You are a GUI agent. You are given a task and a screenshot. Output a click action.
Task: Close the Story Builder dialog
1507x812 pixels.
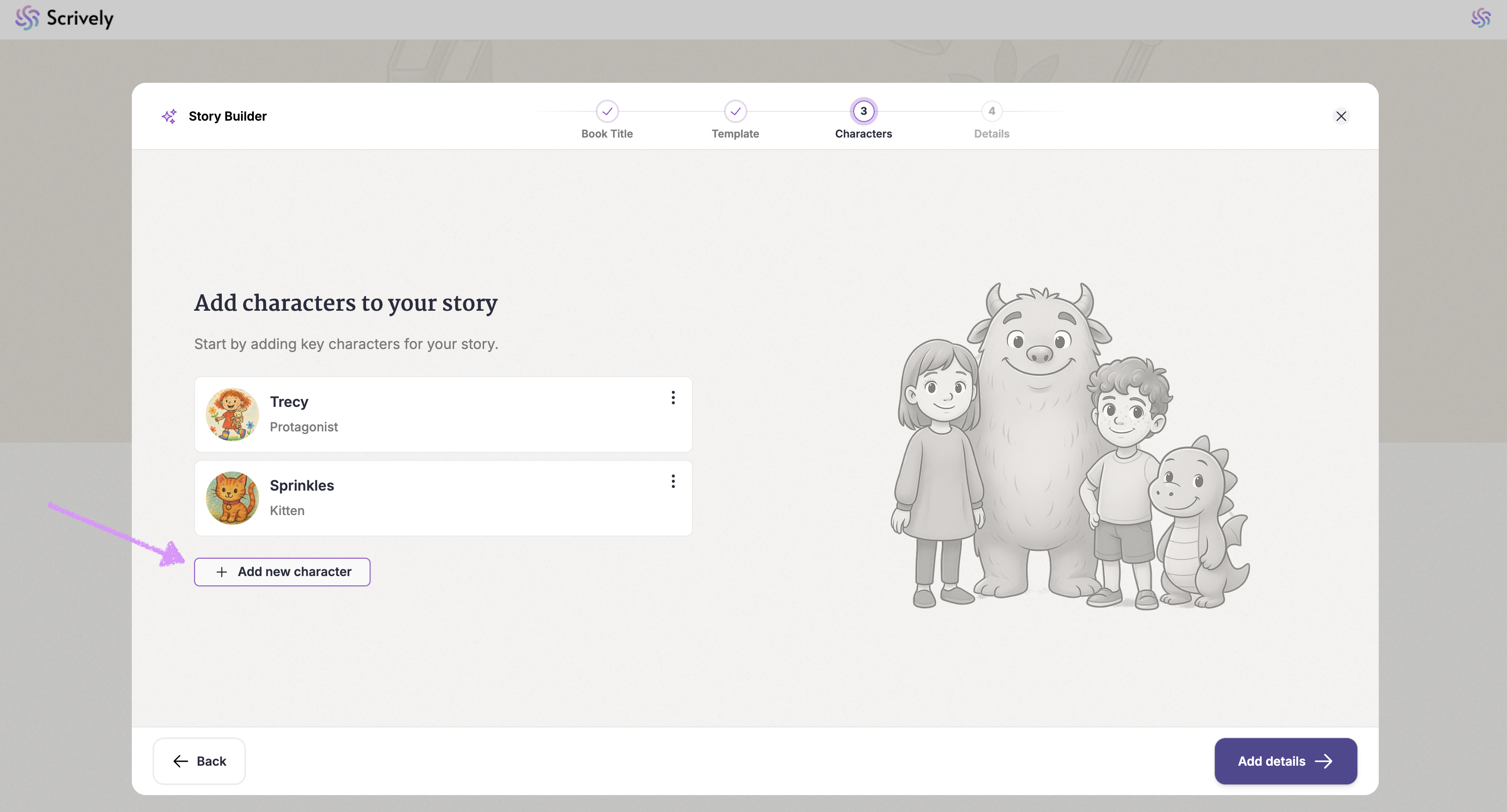pos(1341,117)
